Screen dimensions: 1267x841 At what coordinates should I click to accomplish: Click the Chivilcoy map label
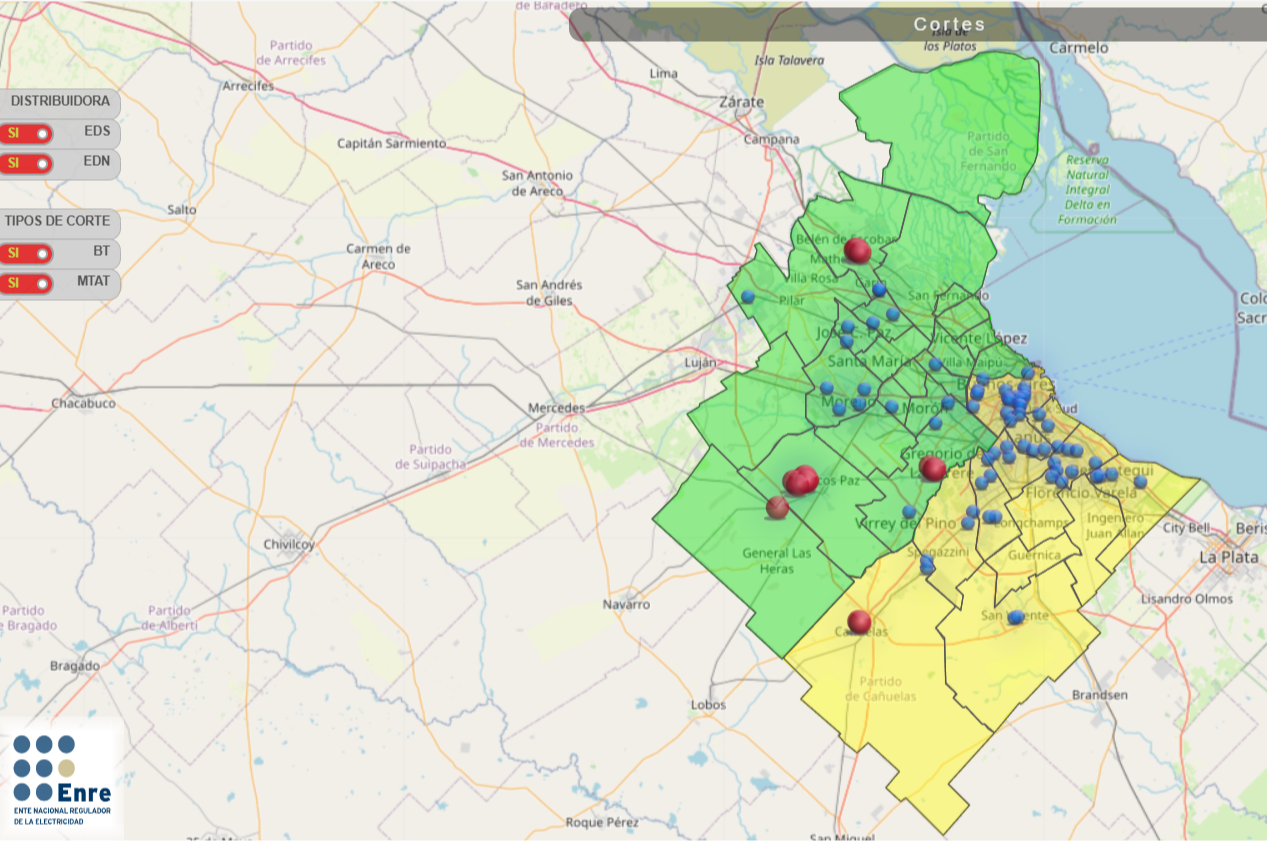point(289,544)
